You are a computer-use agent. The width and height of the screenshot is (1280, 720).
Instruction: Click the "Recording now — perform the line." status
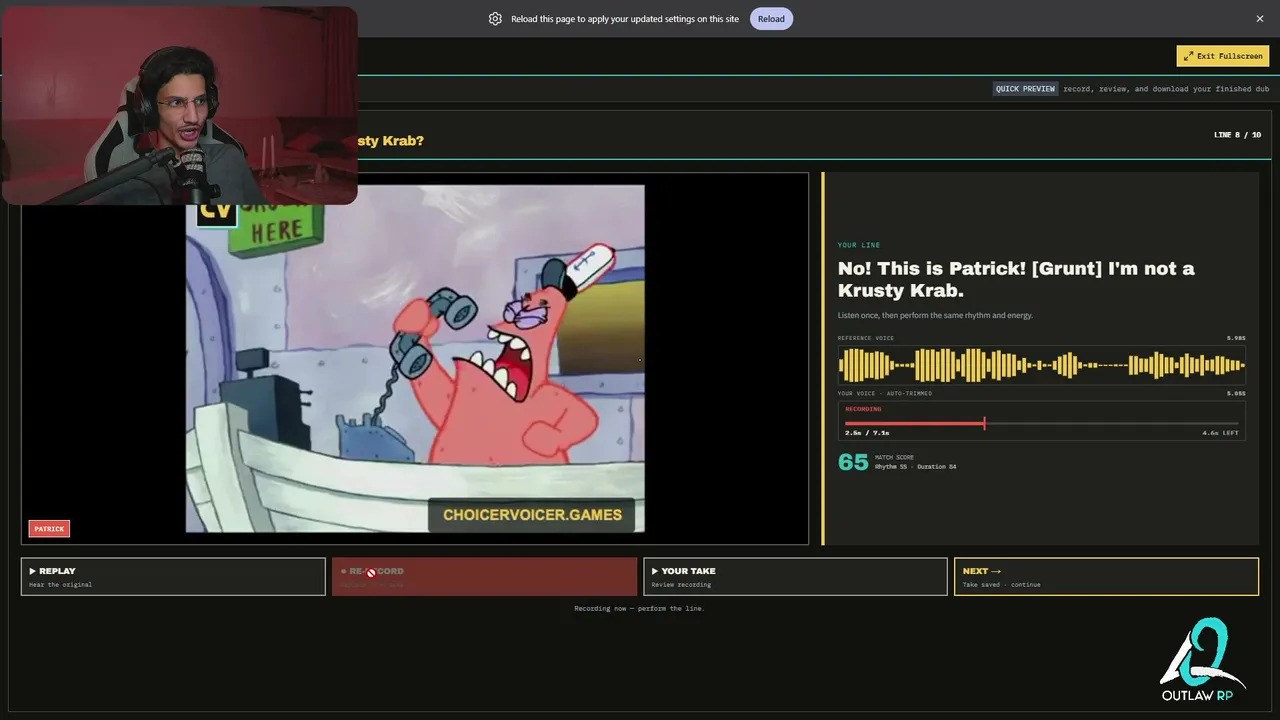[639, 609]
